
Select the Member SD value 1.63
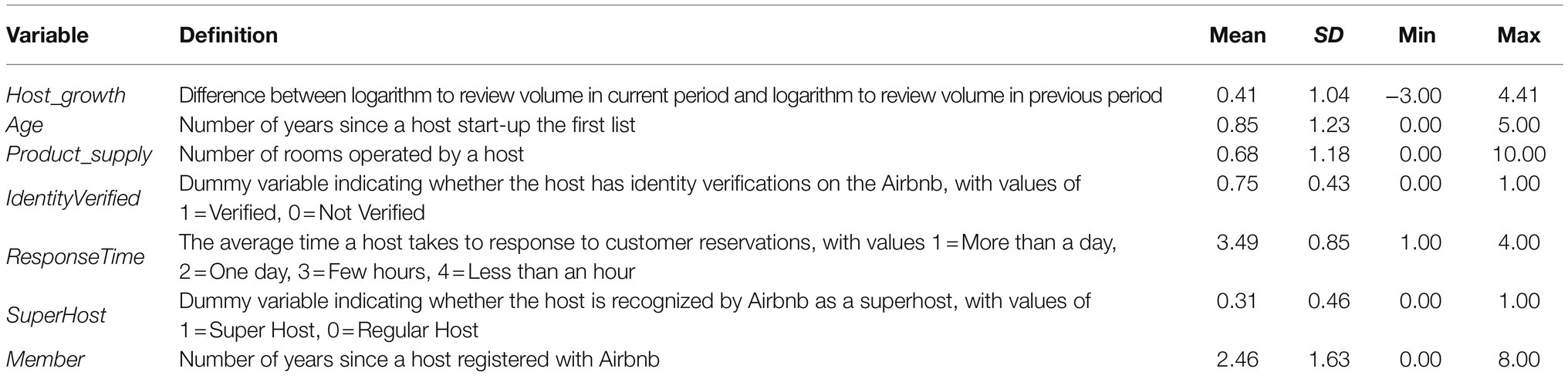click(x=1329, y=360)
